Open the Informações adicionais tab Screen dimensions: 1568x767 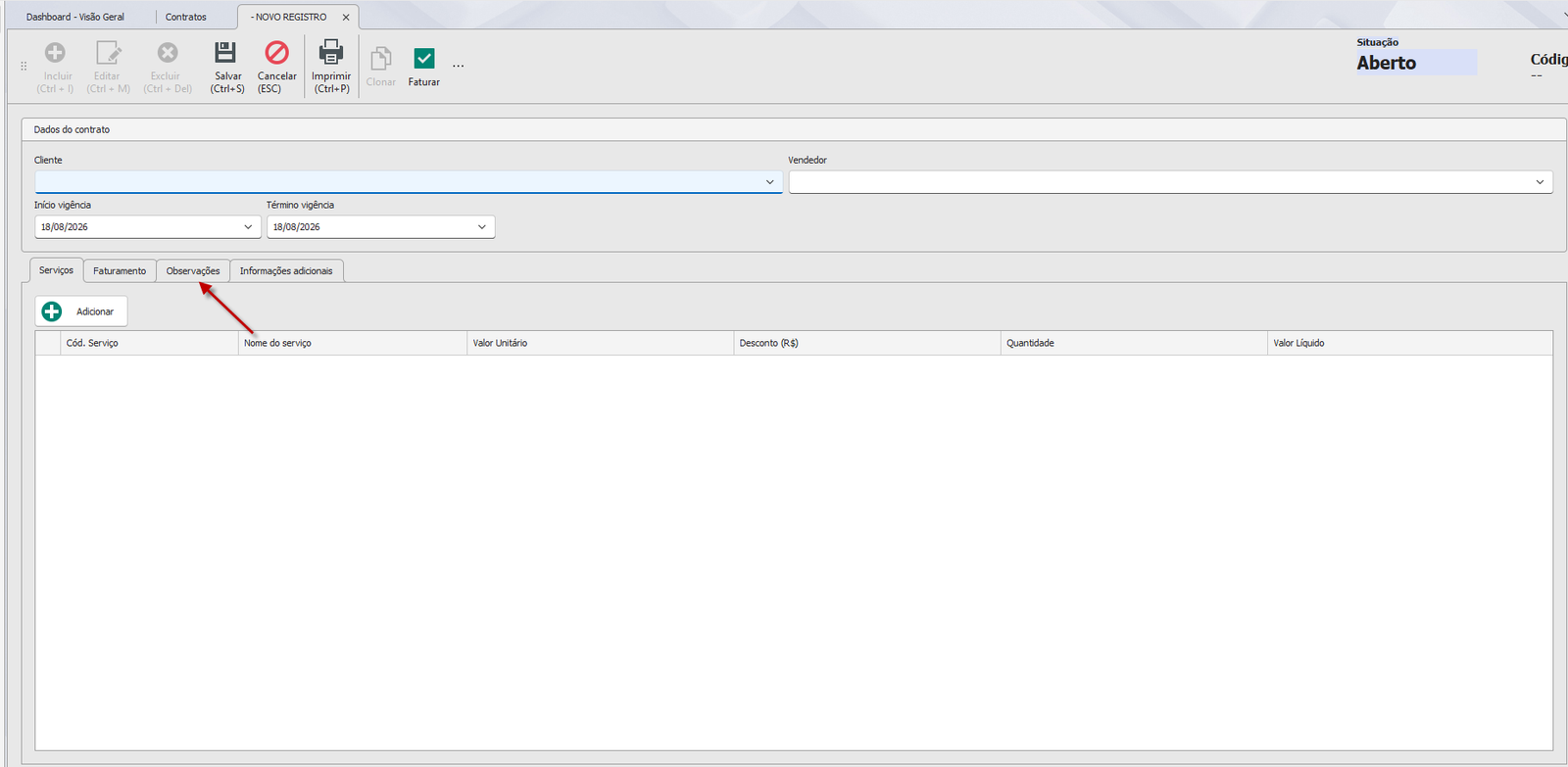(286, 271)
